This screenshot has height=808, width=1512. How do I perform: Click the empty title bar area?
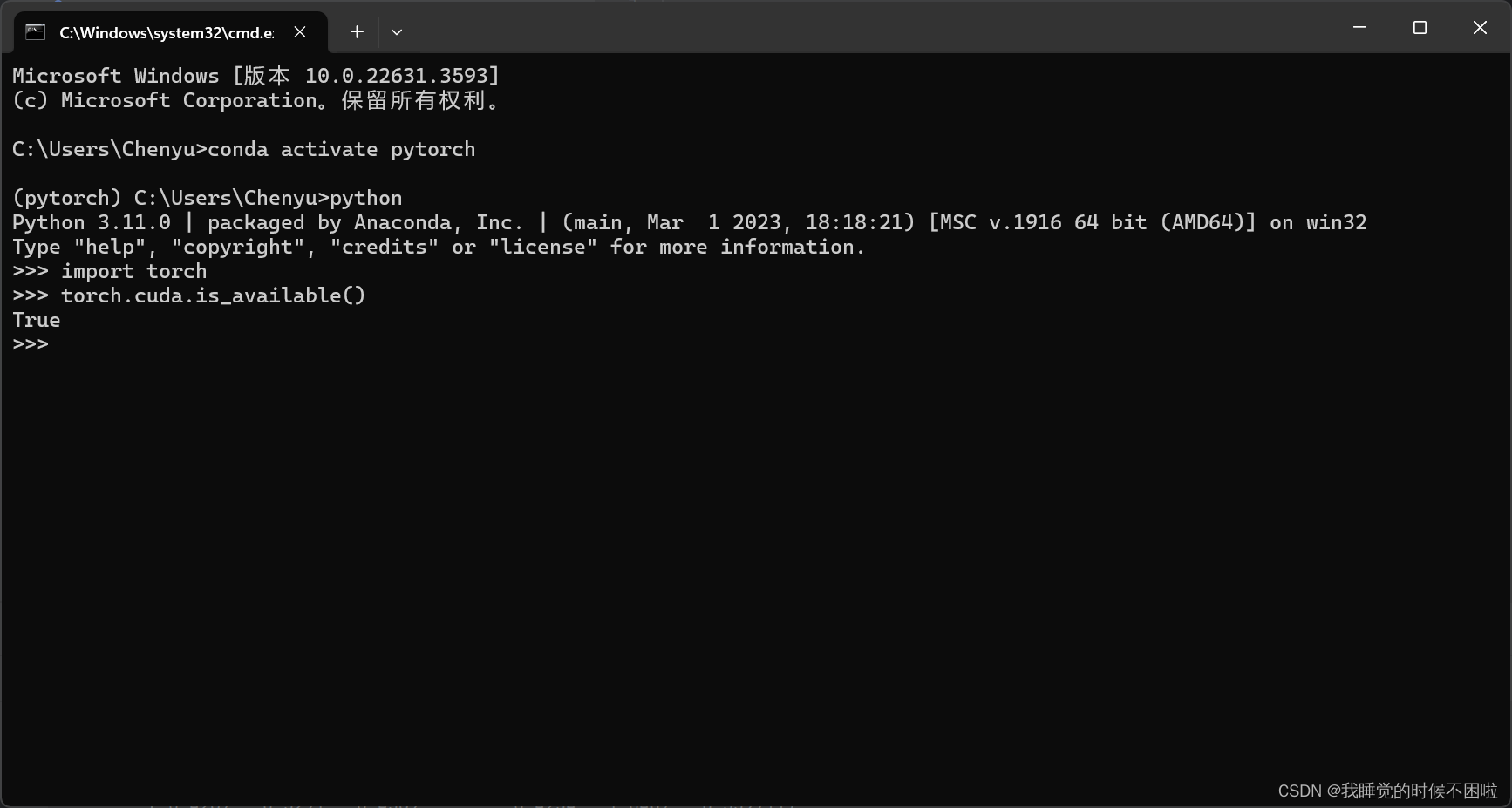click(872, 28)
